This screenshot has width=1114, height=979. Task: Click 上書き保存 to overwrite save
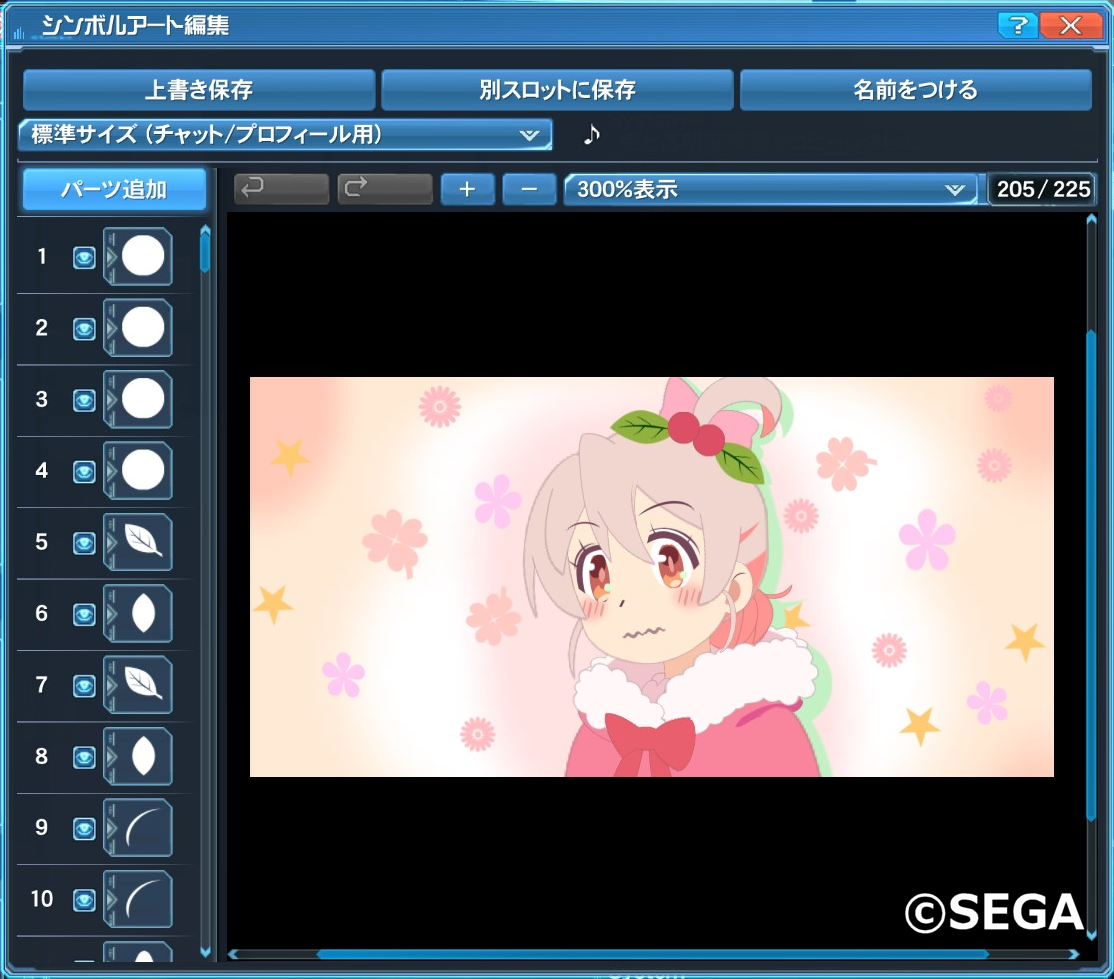tap(199, 90)
